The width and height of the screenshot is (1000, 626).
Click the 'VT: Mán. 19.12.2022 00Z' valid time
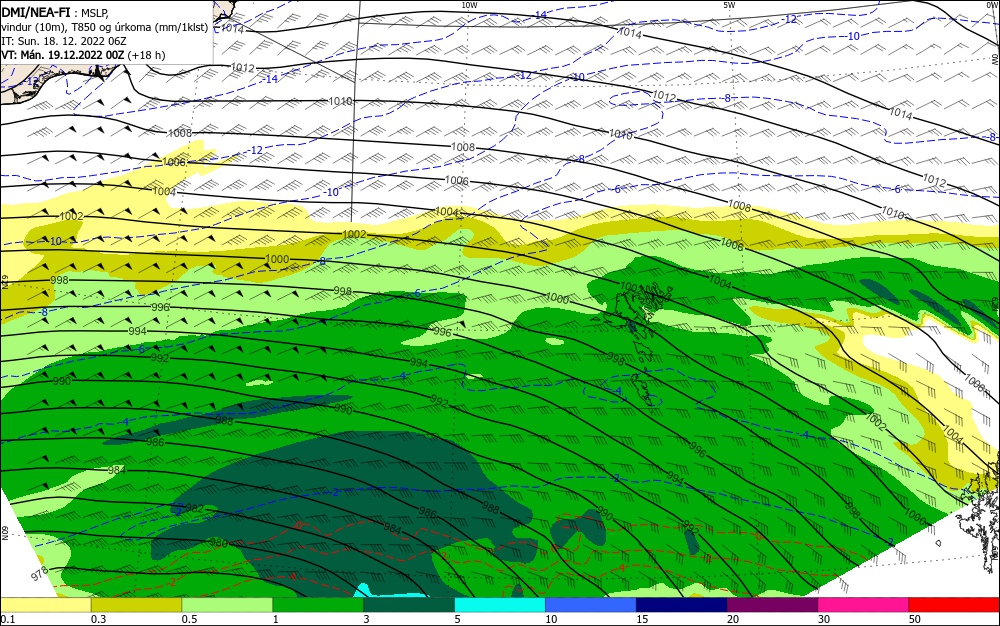[62, 55]
